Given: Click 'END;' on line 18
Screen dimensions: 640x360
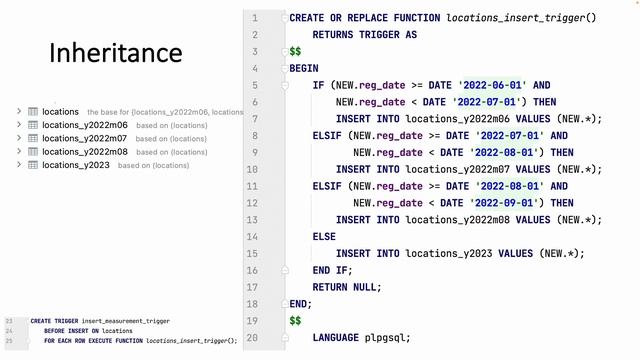Looking at the screenshot, I should pyautogui.click(x=301, y=304).
